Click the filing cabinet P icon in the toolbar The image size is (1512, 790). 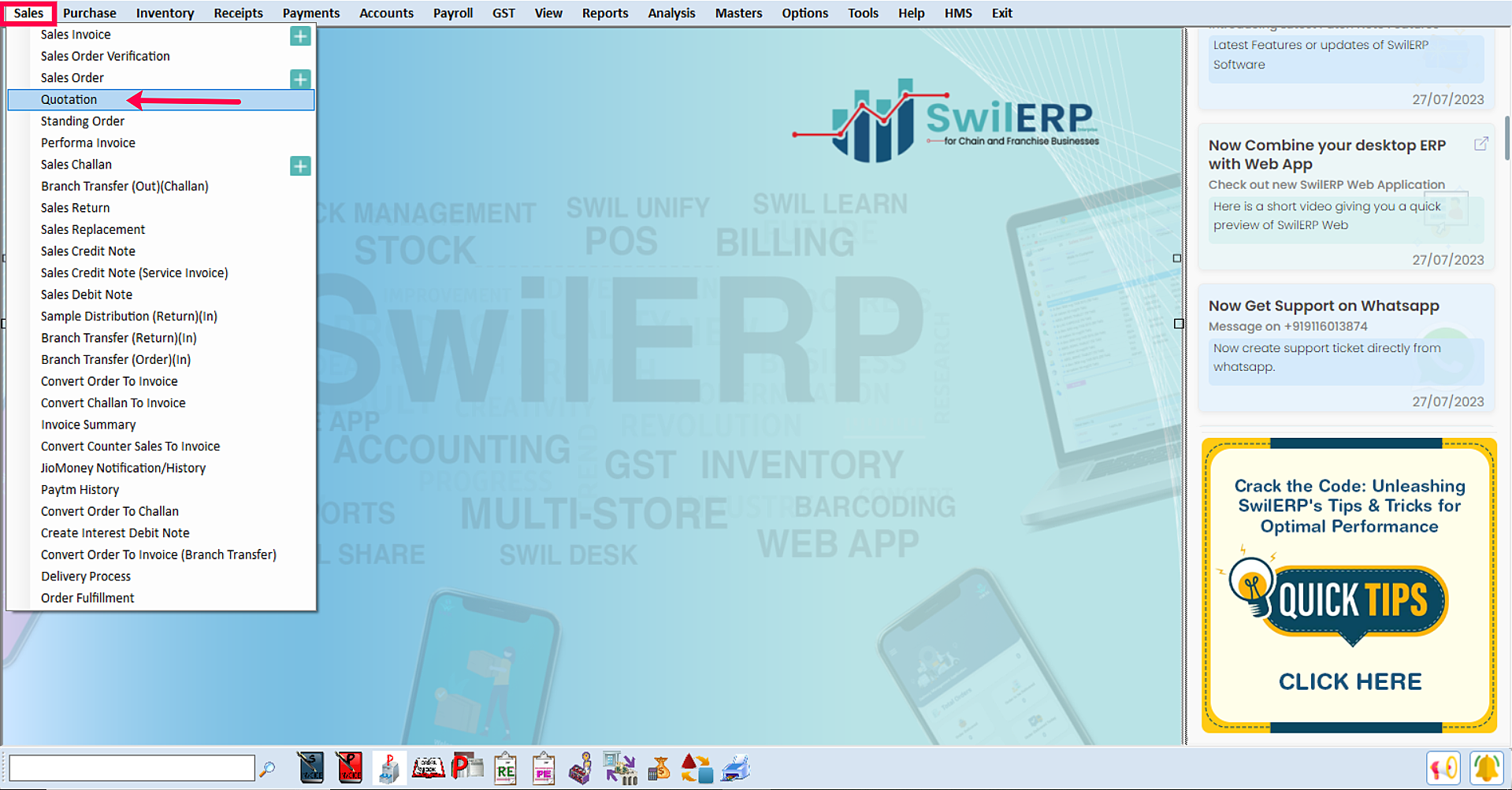pyautogui.click(x=388, y=768)
